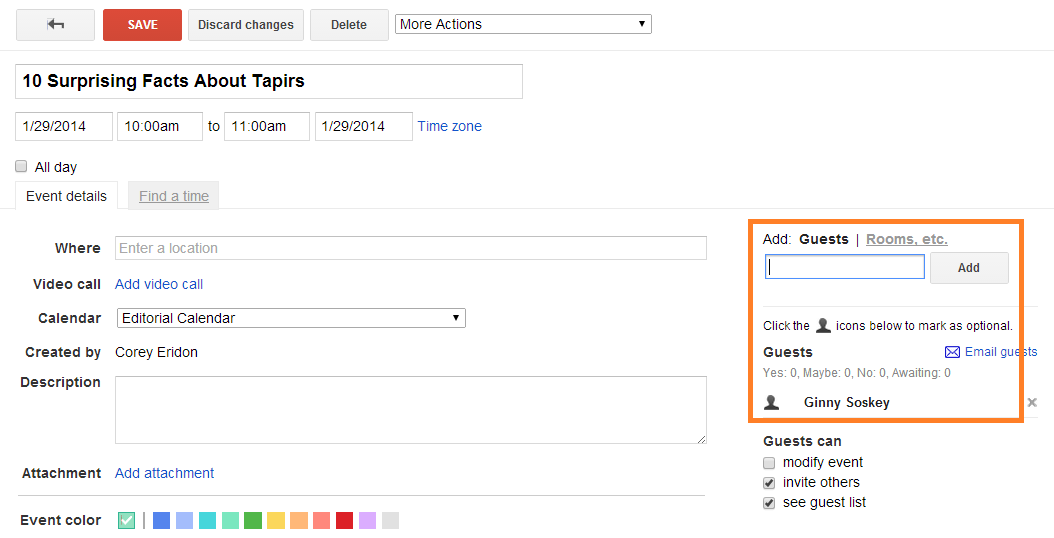Click Add video call link
Image resolution: width=1054 pixels, height=538 pixels.
point(159,284)
